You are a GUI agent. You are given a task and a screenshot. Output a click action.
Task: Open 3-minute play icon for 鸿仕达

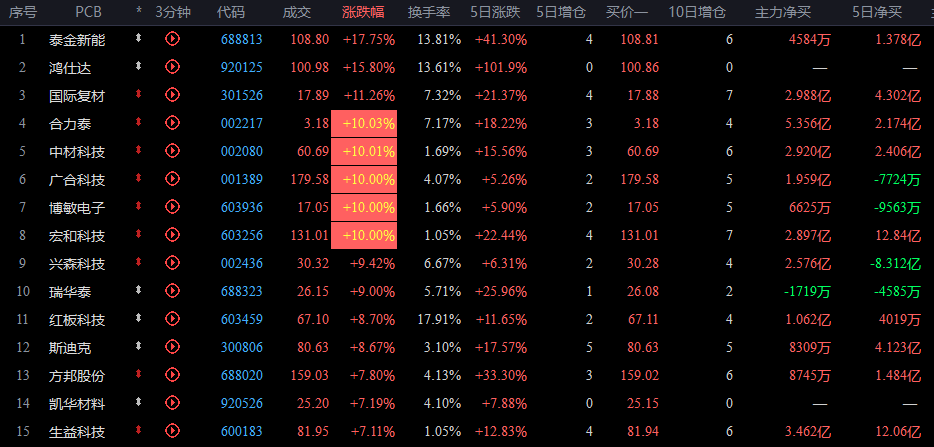pos(172,67)
